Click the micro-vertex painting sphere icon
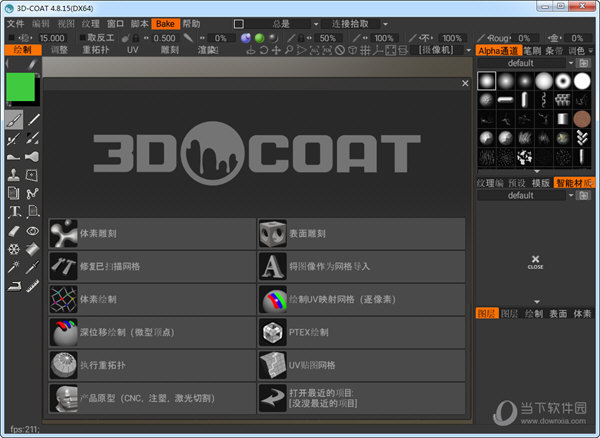The width and height of the screenshot is (600, 438). 64,332
